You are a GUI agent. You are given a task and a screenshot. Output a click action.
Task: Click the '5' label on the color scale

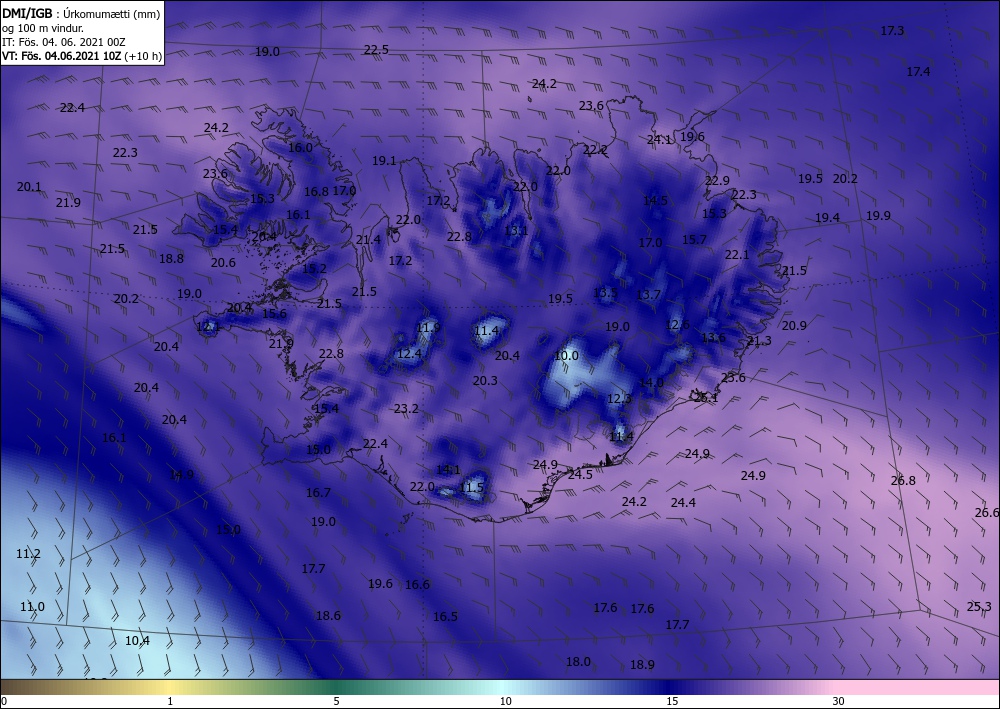coord(336,701)
